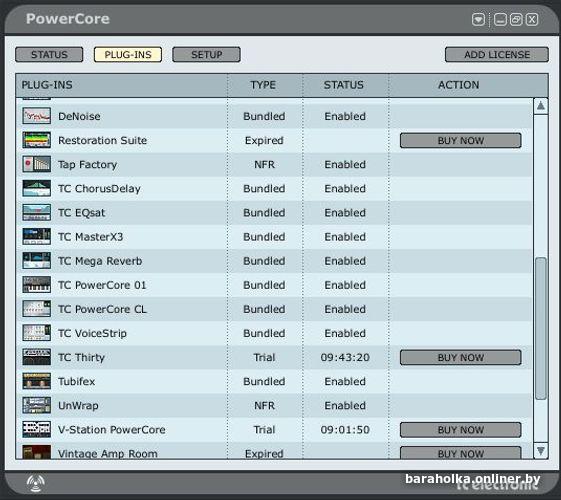Screen dimensions: 561x500
Task: Click the vertical scrollbar thumb
Action: tap(541, 328)
